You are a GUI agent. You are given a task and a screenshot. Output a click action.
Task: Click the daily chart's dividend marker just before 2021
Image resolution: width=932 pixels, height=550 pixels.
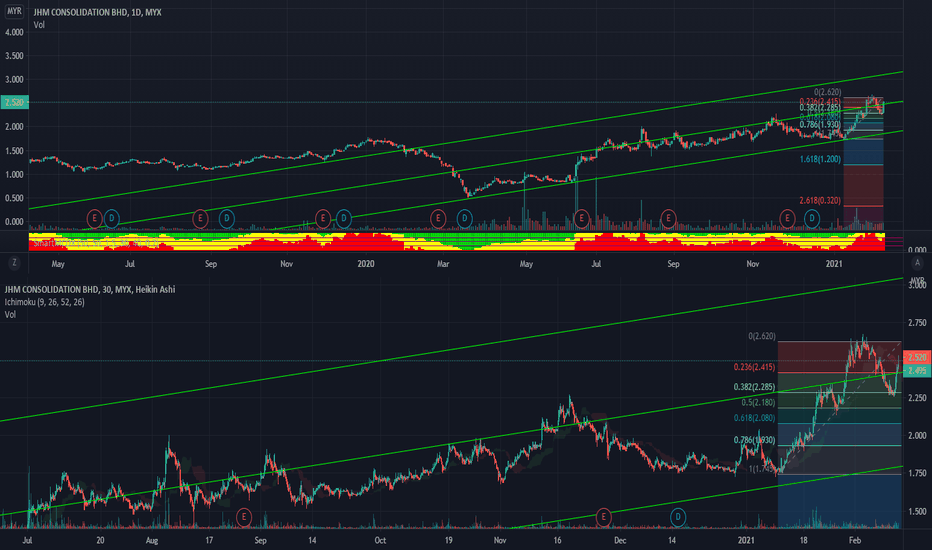[x=812, y=219]
